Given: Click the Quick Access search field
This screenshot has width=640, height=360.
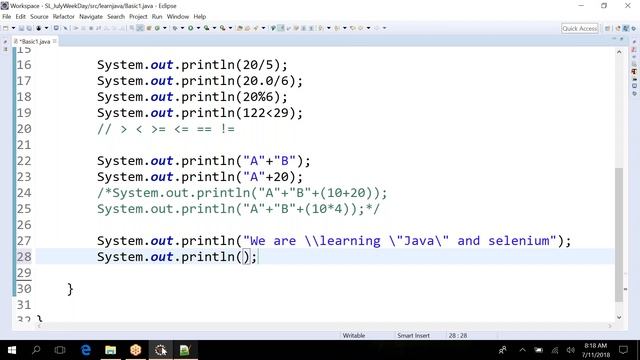Looking at the screenshot, I should pyautogui.click(x=580, y=29).
